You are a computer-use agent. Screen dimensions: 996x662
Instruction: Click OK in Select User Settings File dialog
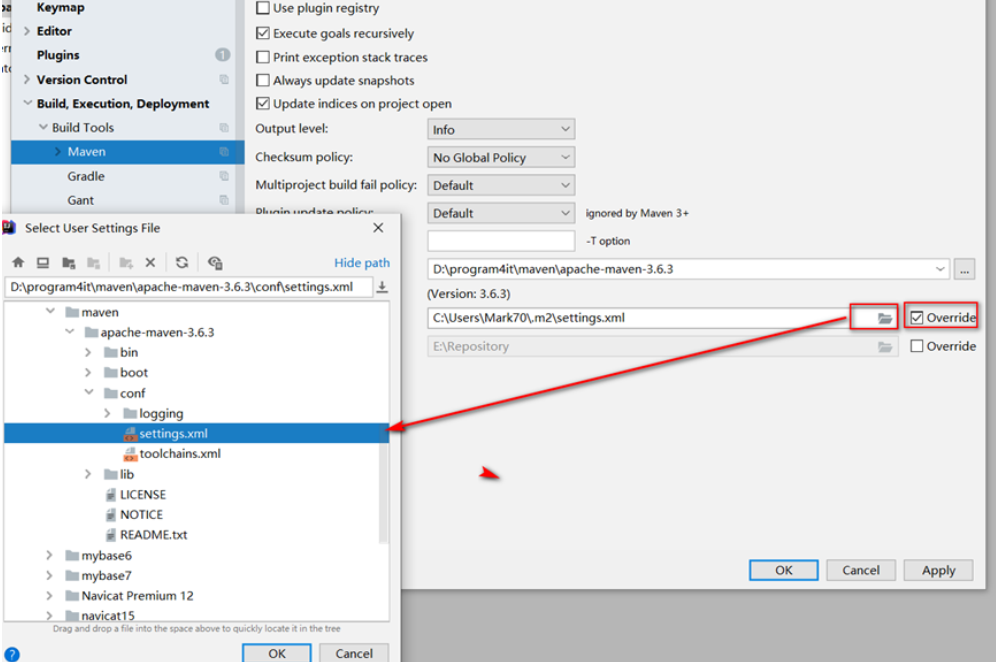[x=277, y=653]
